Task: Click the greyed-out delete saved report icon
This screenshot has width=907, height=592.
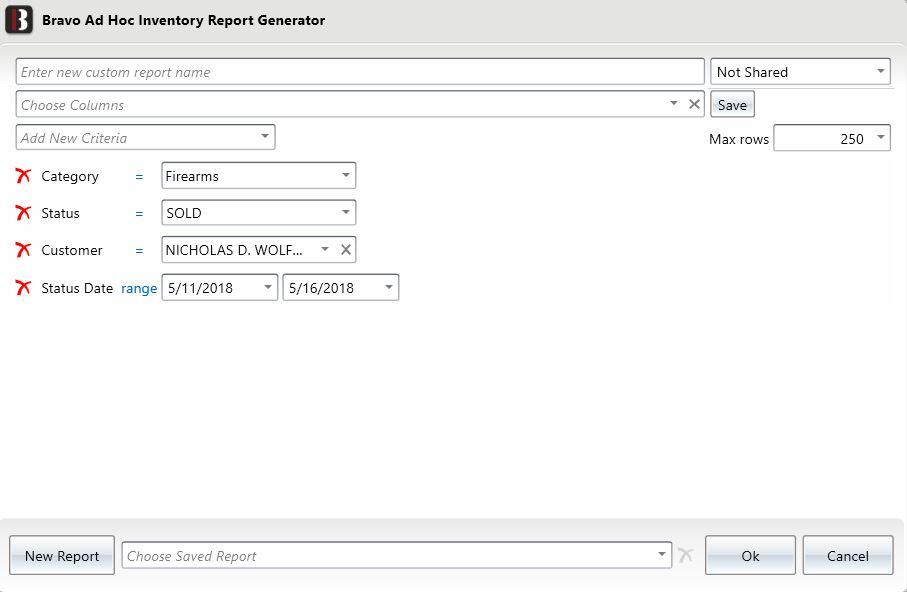Action: click(685, 556)
